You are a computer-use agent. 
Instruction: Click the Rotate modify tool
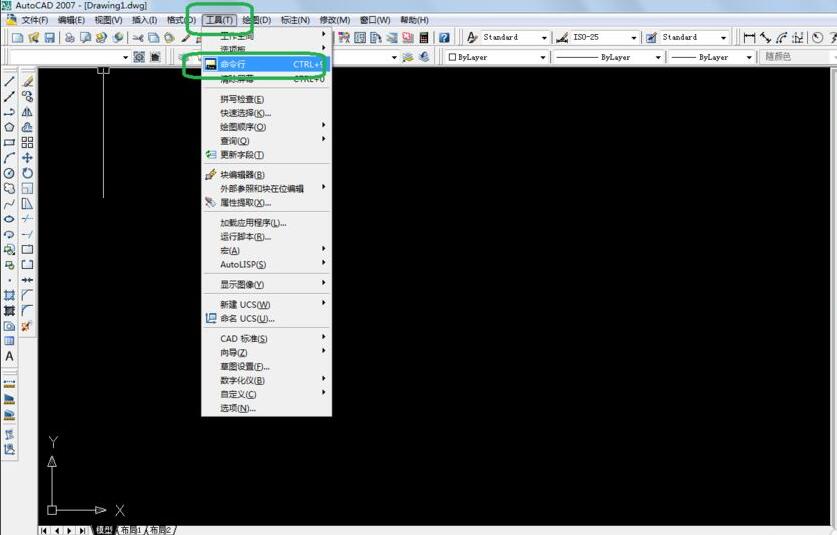[x=27, y=173]
